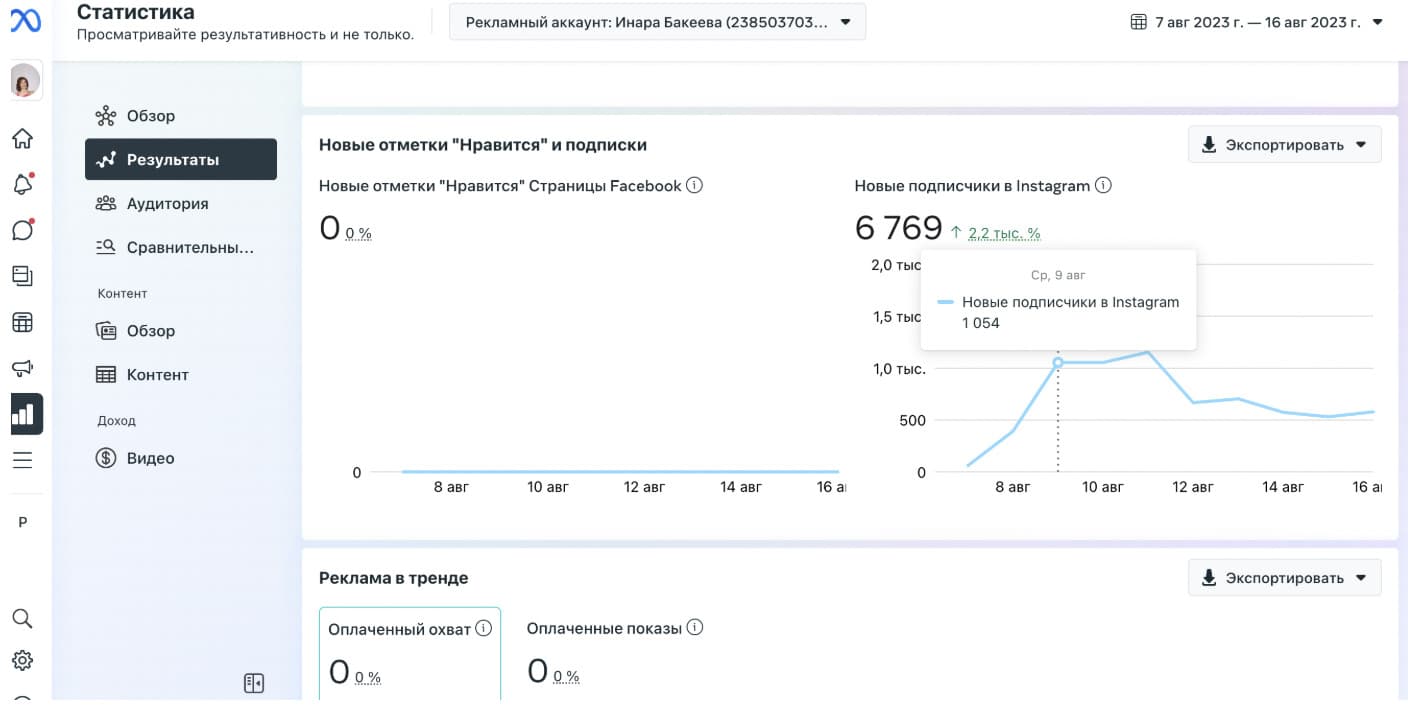Open the Видео item under Доход
The width and height of the screenshot is (1408, 710).
click(x=180, y=458)
